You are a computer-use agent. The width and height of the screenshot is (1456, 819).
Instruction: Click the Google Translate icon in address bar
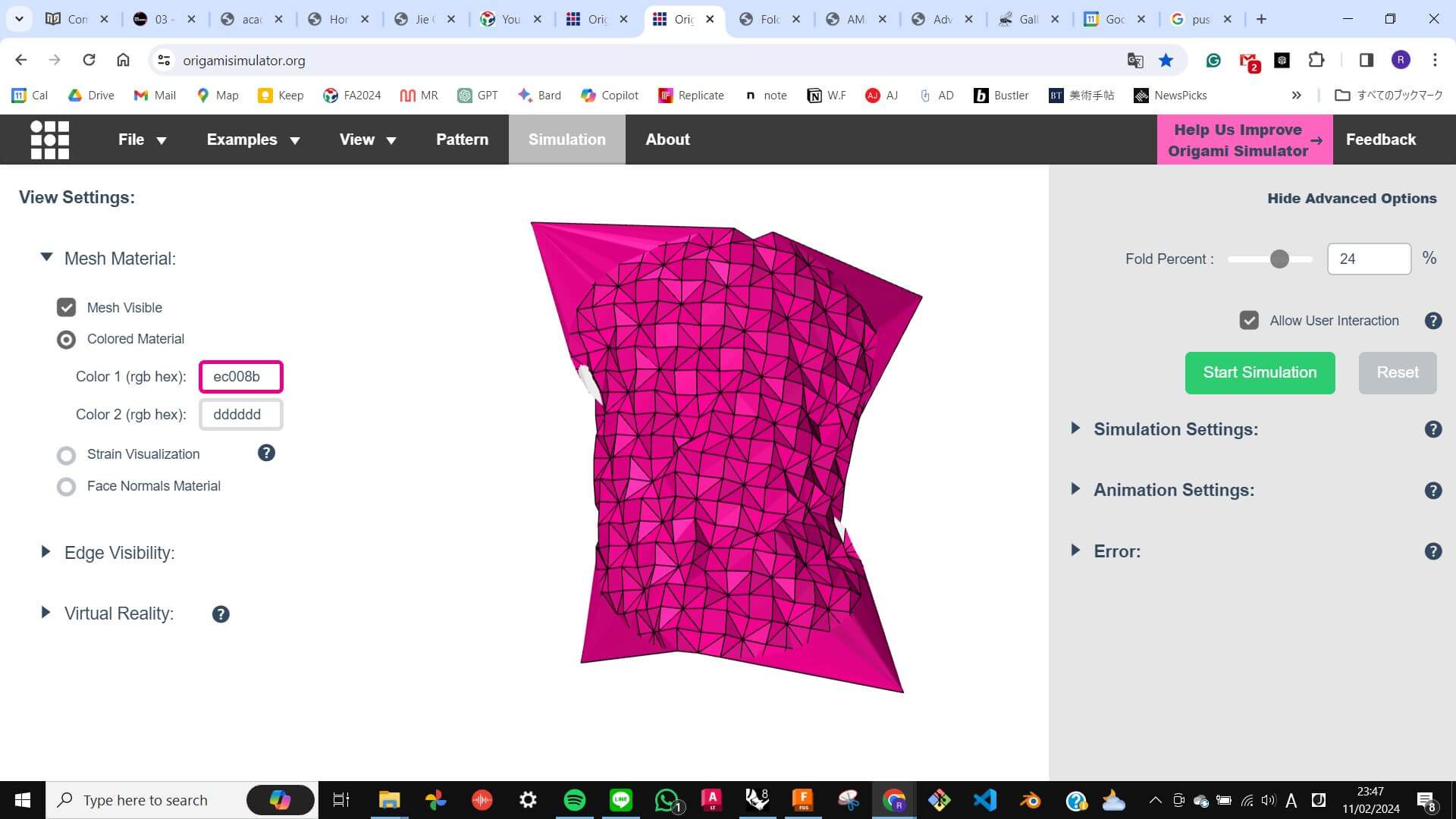coord(1134,60)
